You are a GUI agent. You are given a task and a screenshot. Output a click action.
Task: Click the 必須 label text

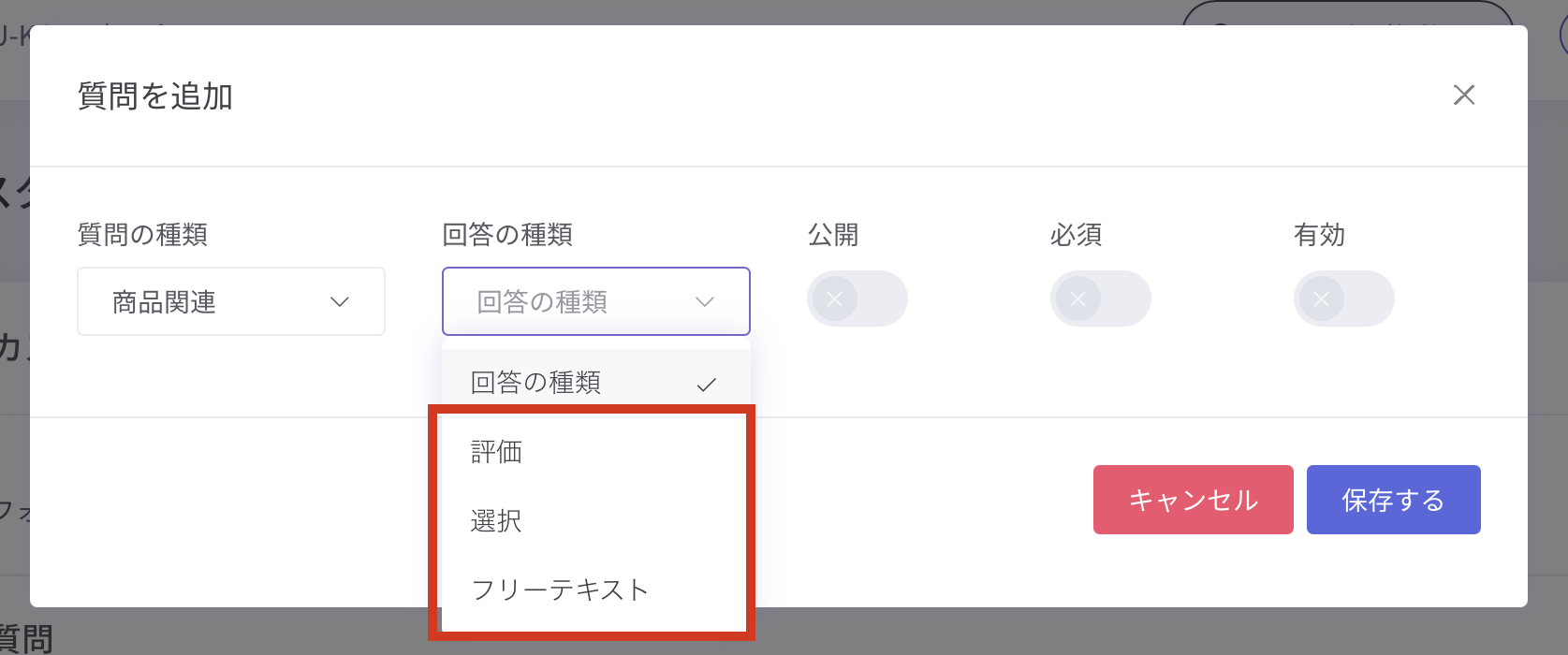tap(1076, 234)
